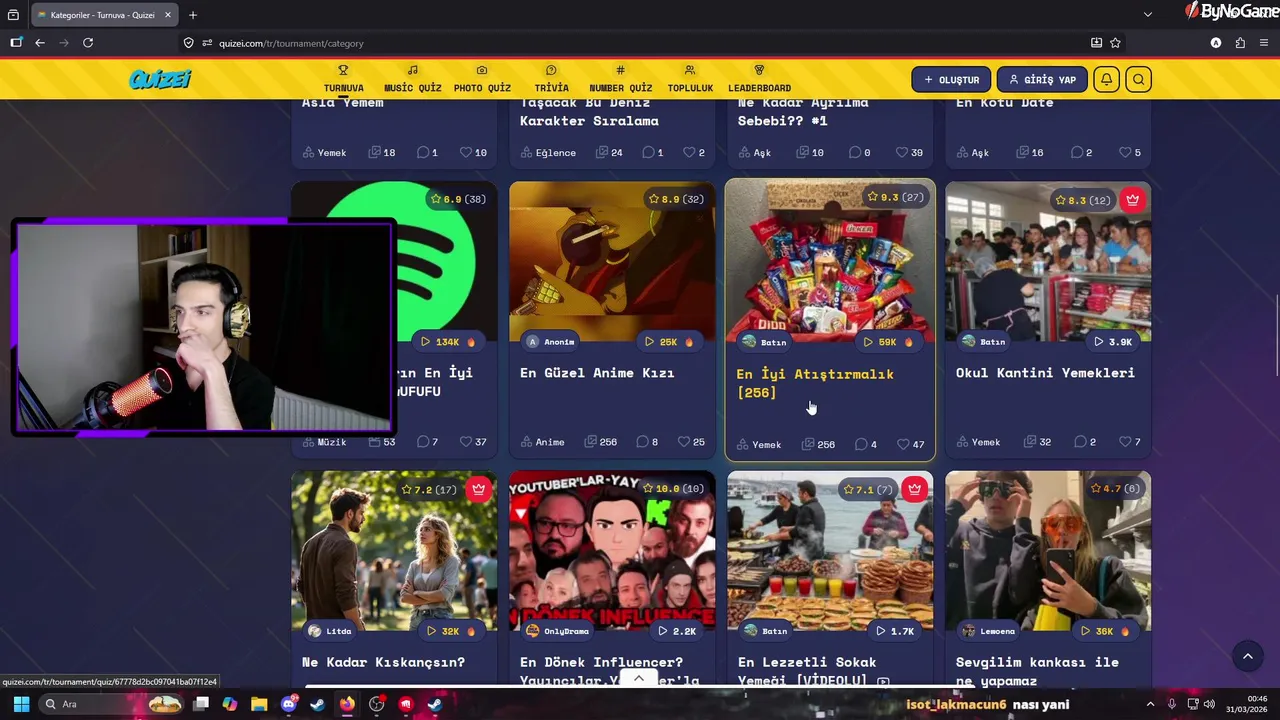Open the site search magnifier icon
Screen dimensions: 1280x720
pos(1138,80)
